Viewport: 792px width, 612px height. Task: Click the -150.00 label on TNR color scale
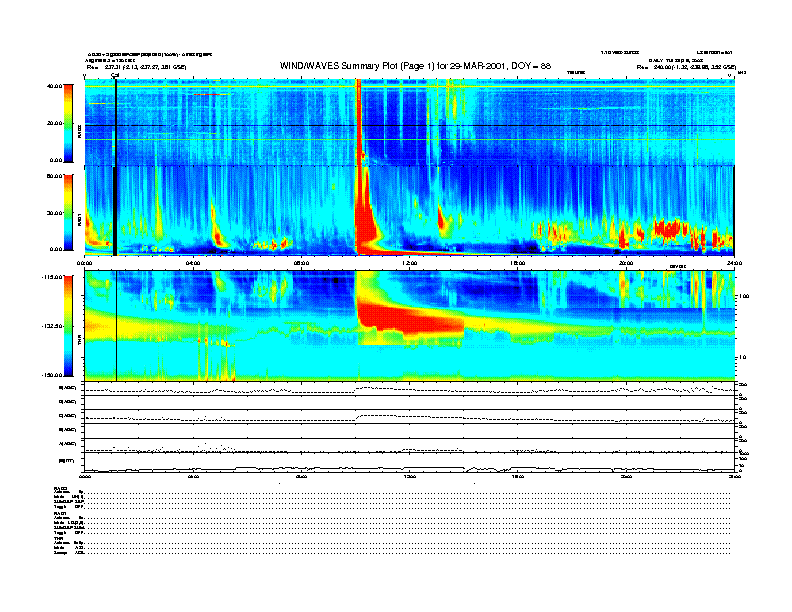click(x=52, y=375)
